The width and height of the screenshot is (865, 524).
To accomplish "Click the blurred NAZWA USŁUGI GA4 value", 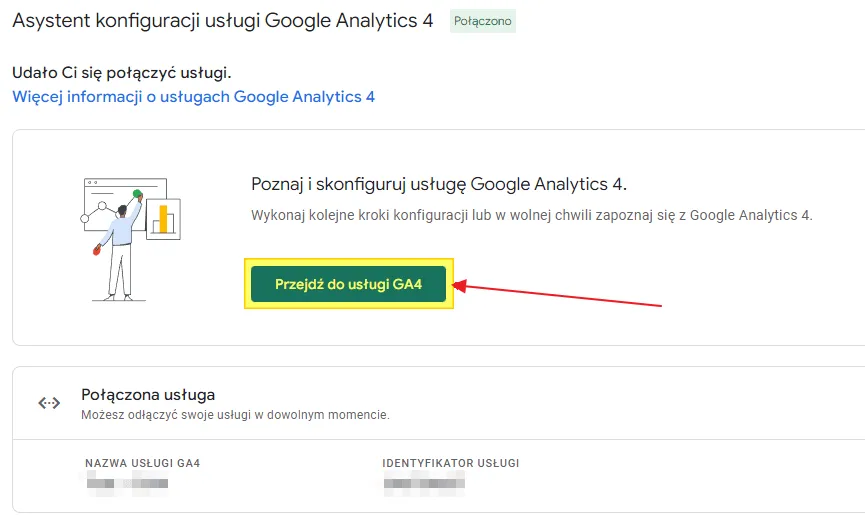I will (127, 484).
